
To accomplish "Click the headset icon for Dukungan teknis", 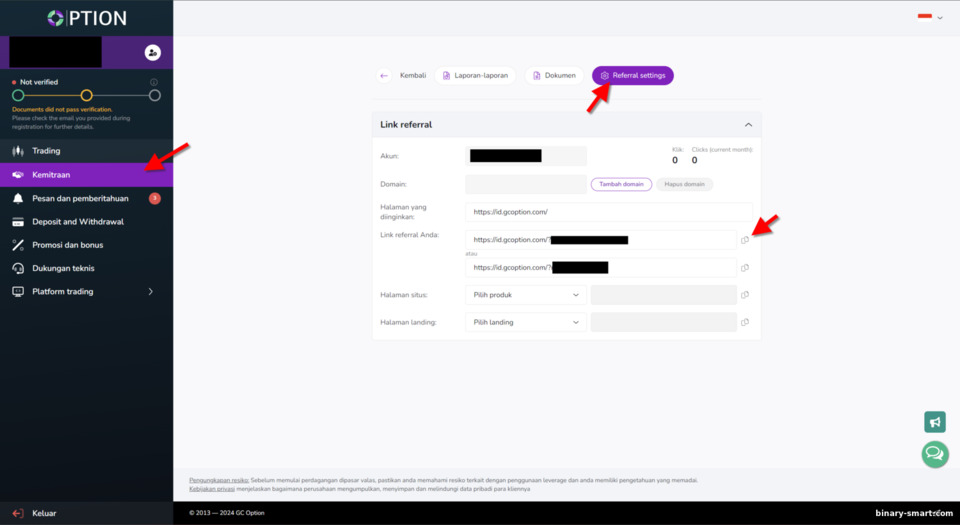I will coord(18,268).
